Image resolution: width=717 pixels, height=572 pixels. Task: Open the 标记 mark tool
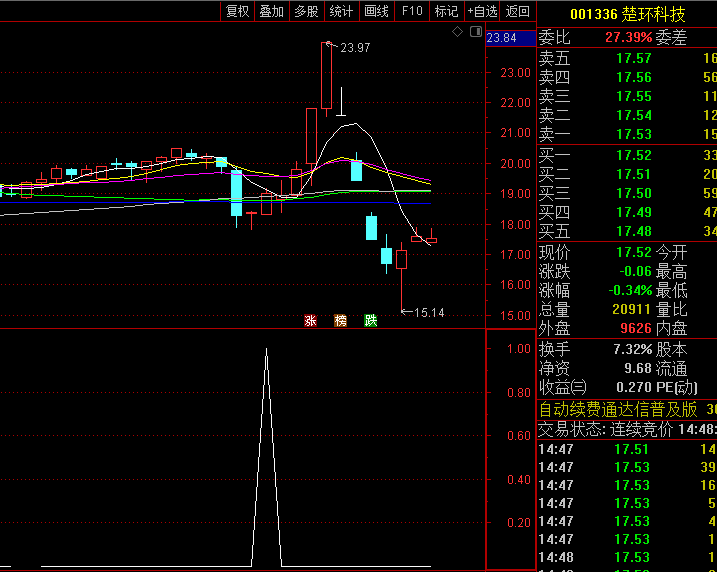pos(446,11)
